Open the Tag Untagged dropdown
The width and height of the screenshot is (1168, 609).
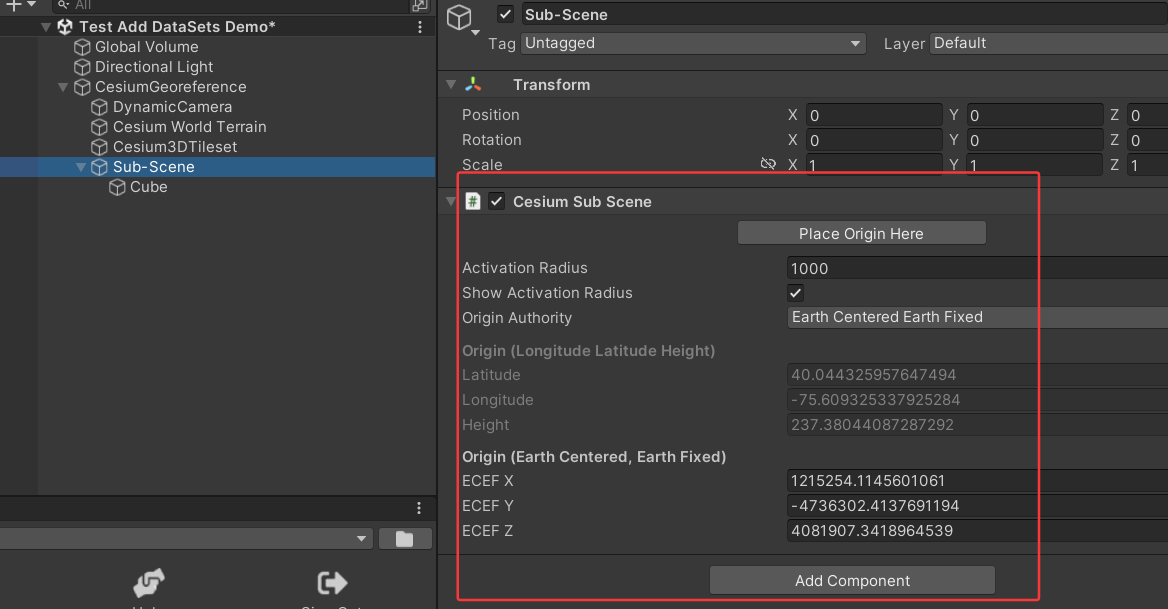(x=693, y=43)
